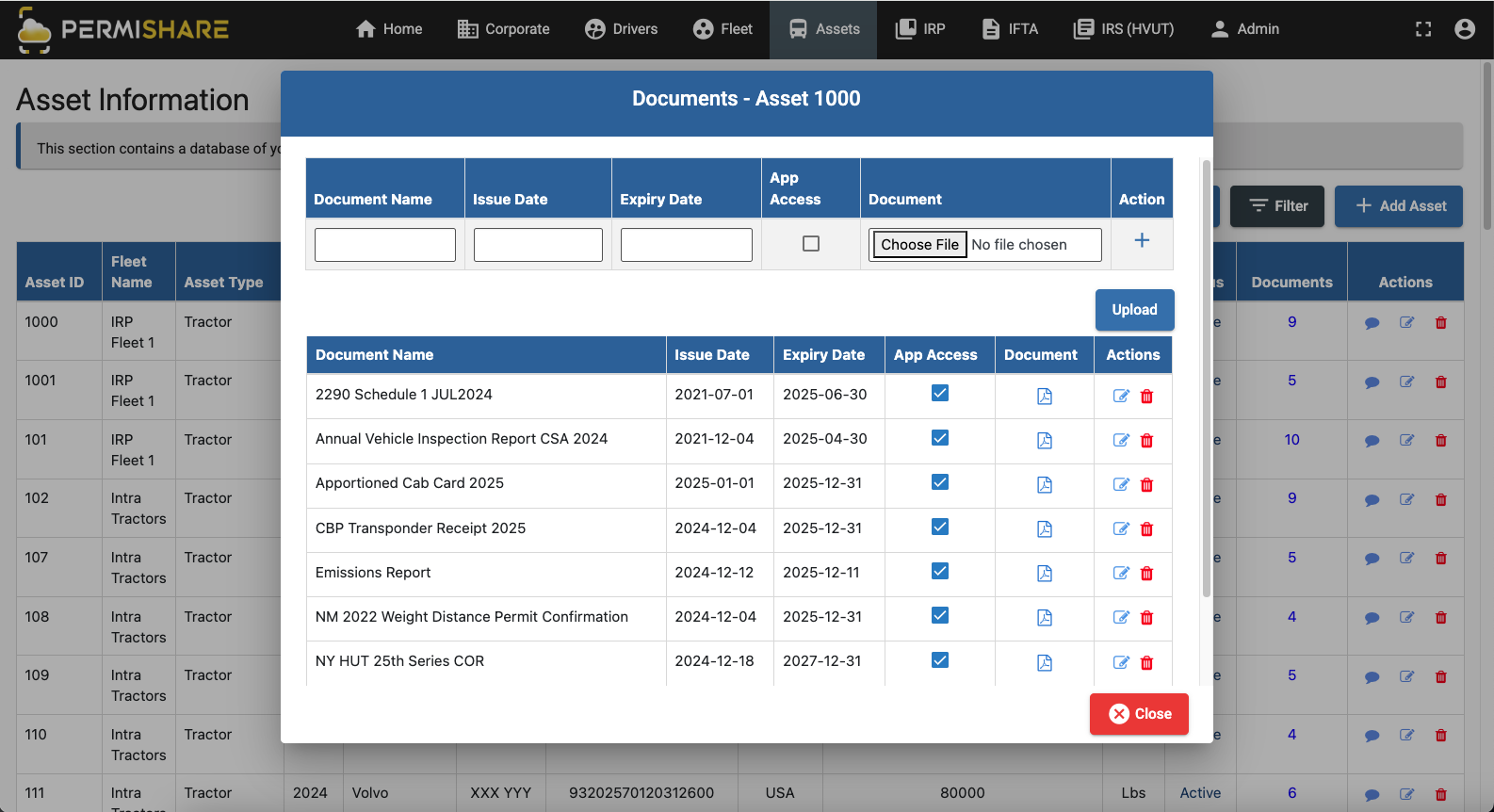Delete Apportioned Cab Card 2025 entry
The image size is (1494, 812).
pos(1146,485)
